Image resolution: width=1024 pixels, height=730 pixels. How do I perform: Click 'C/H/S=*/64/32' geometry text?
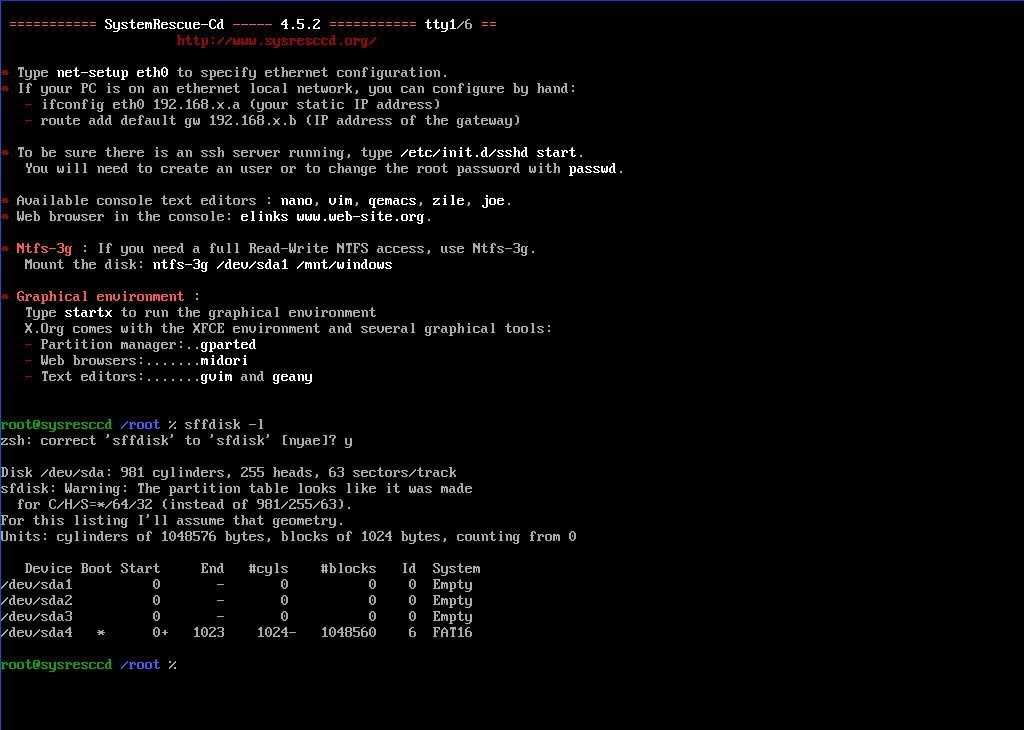tap(101, 505)
